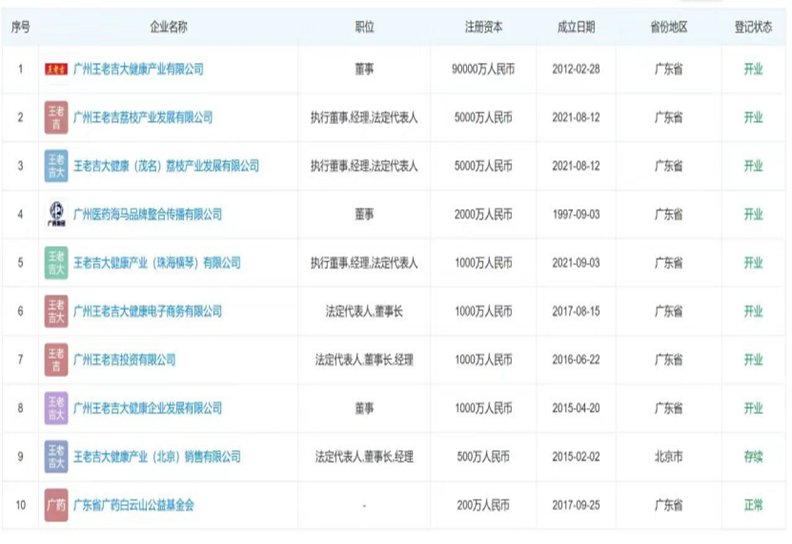Click 法定代表人,董事长 position in row 6
The image size is (792, 544).
pyautogui.click(x=364, y=311)
